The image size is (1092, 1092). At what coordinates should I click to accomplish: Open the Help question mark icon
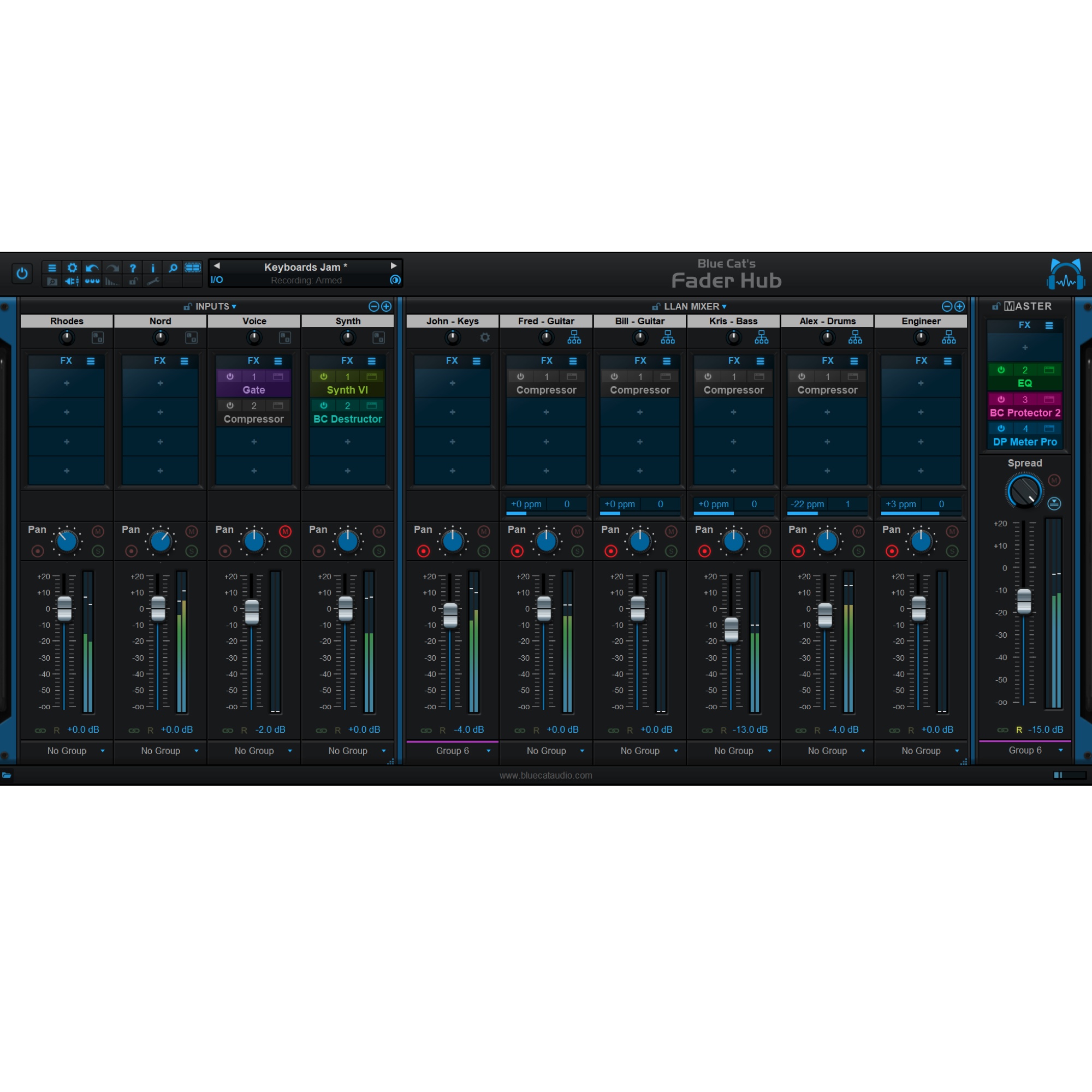(133, 268)
